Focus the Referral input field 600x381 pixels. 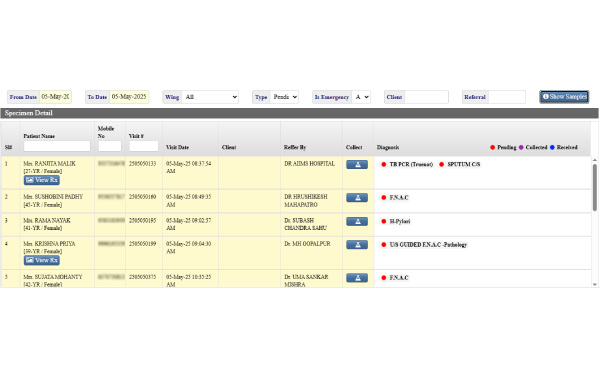click(507, 97)
